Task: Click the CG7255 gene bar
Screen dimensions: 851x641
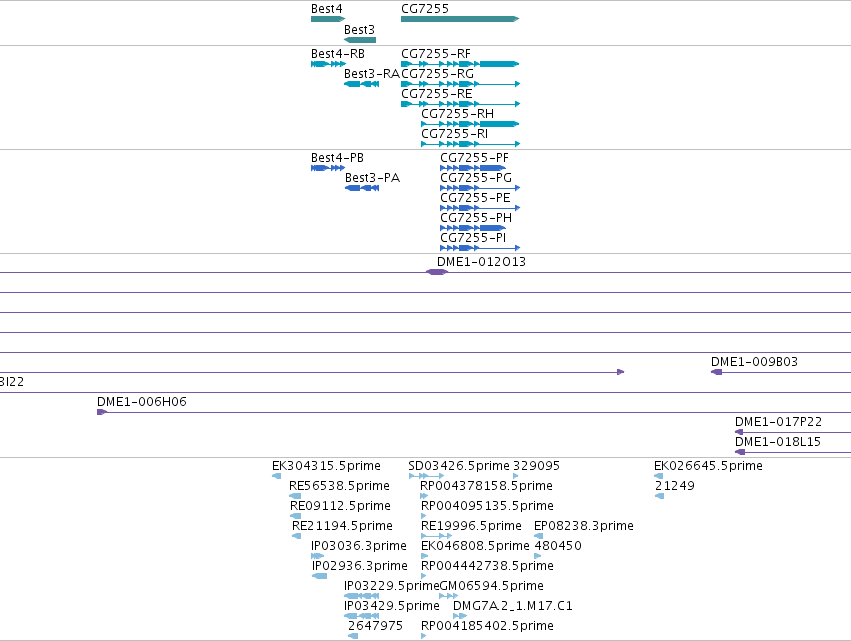Action: coord(460,19)
